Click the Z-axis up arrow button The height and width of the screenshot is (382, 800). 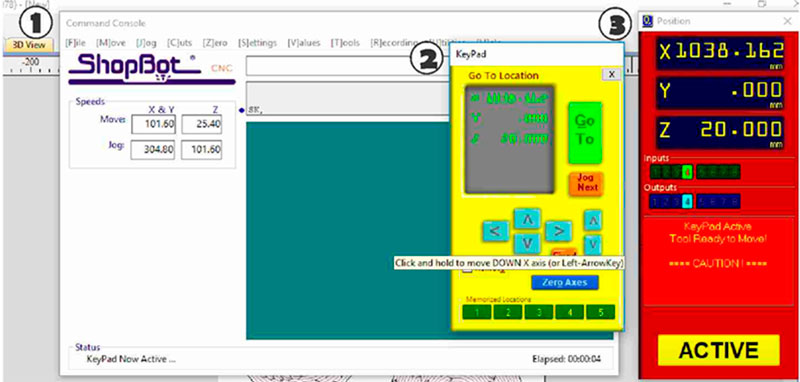click(x=592, y=220)
